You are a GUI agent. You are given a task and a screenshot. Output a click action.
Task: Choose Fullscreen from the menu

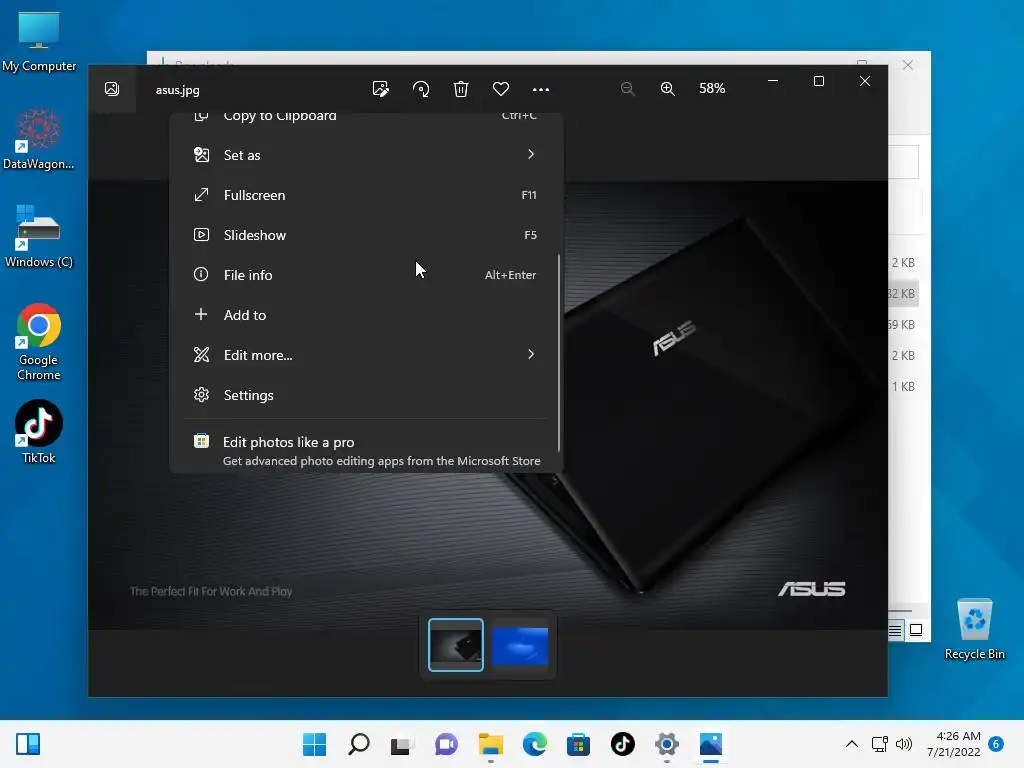366,195
